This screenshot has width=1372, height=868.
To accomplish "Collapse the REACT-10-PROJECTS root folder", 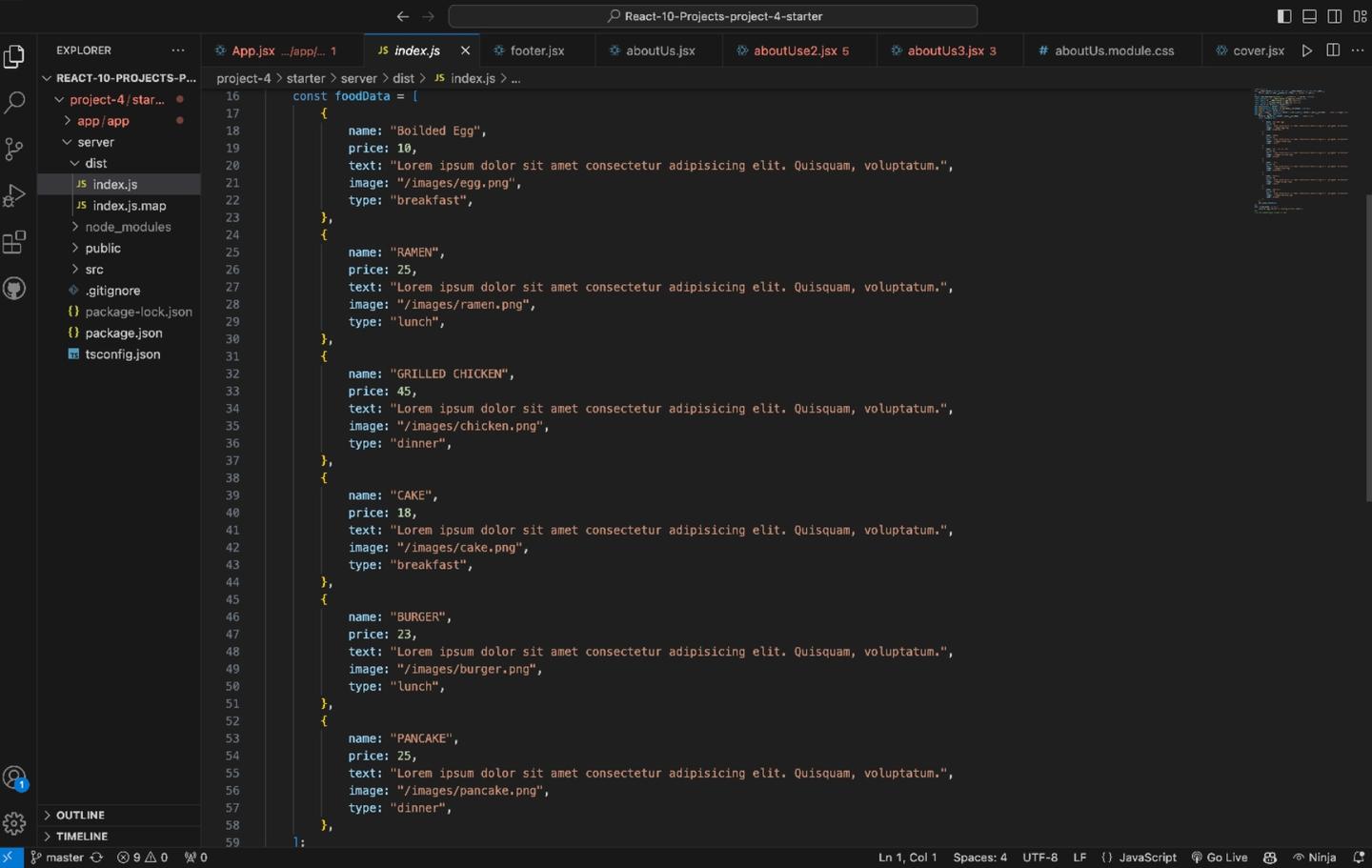I will click(119, 78).
